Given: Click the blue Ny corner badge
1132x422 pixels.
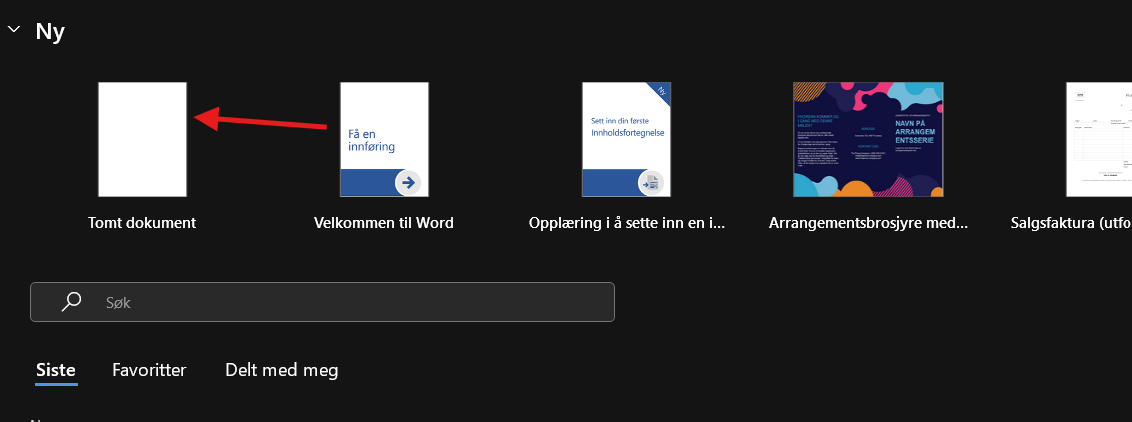Looking at the screenshot, I should (x=659, y=92).
